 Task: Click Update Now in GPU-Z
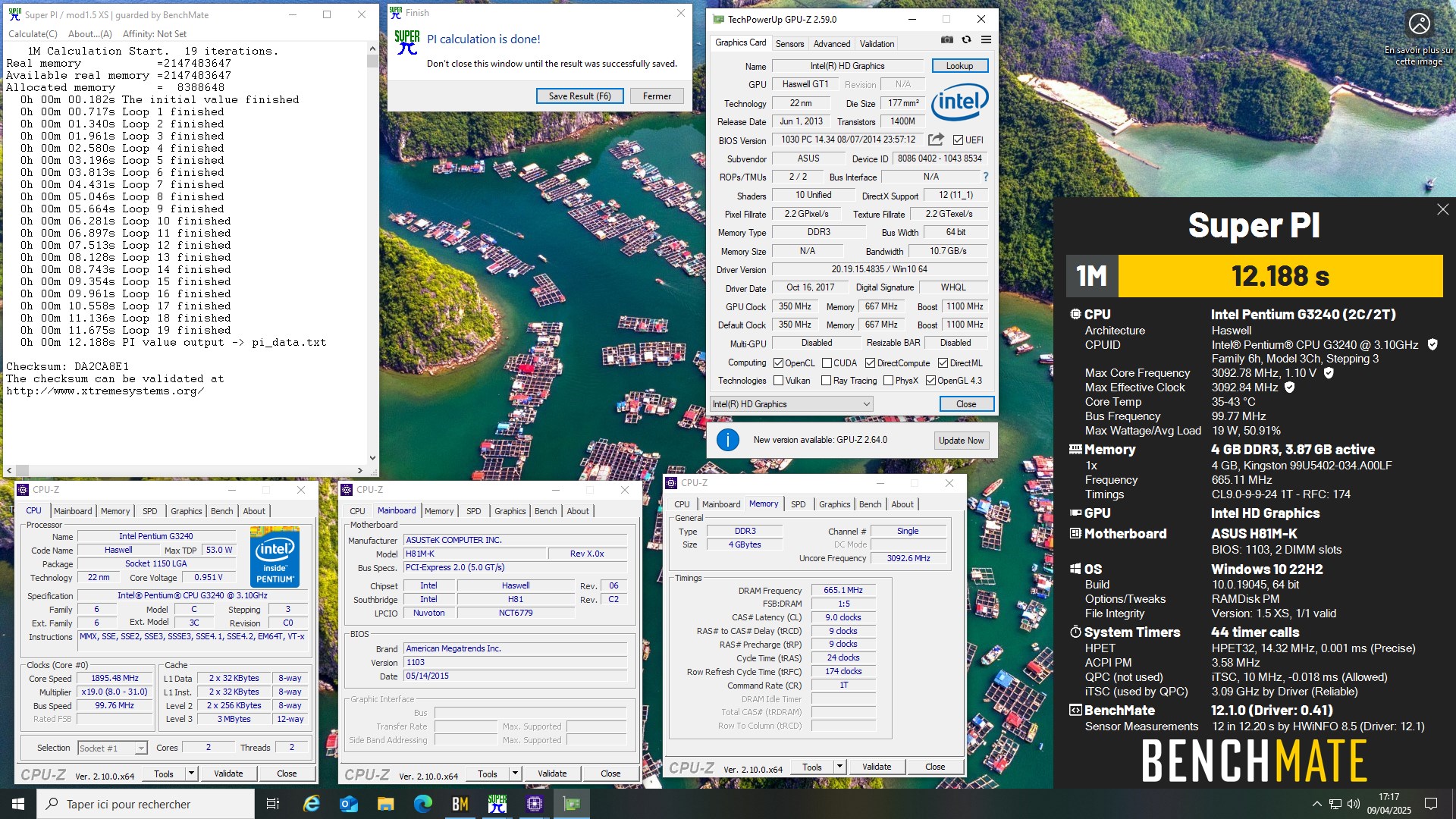pyautogui.click(x=961, y=441)
